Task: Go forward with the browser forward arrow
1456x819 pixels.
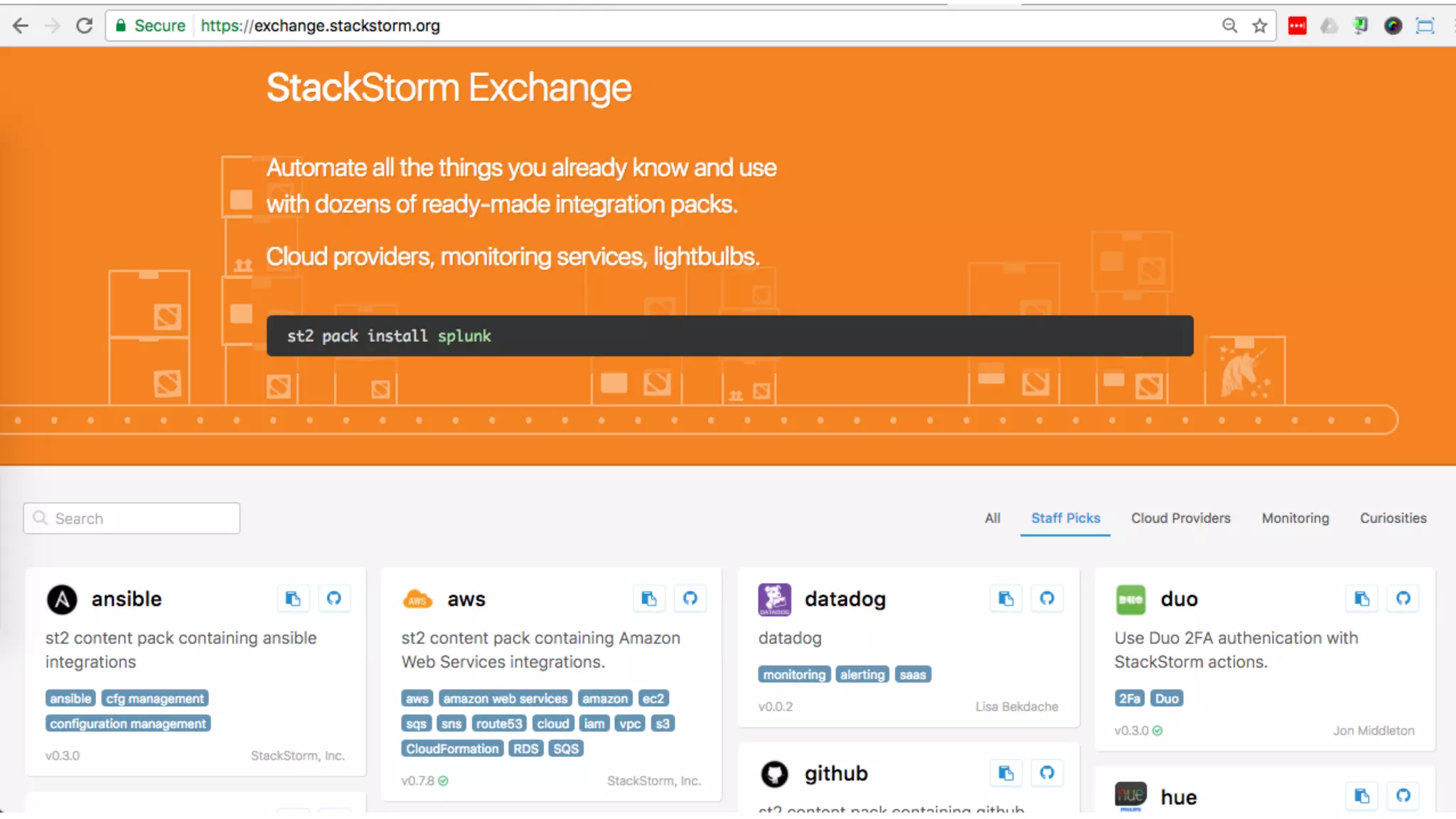Action: [53, 26]
